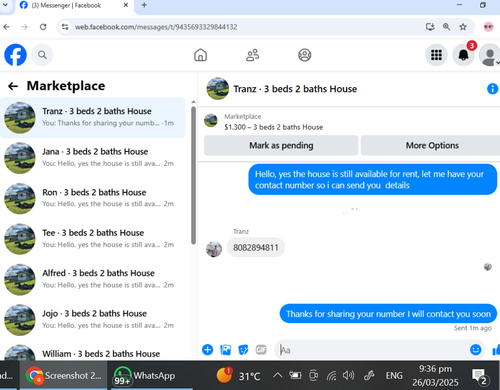This screenshot has height=390, width=500.
Task: Click the Marketplace heading
Action: click(x=66, y=86)
